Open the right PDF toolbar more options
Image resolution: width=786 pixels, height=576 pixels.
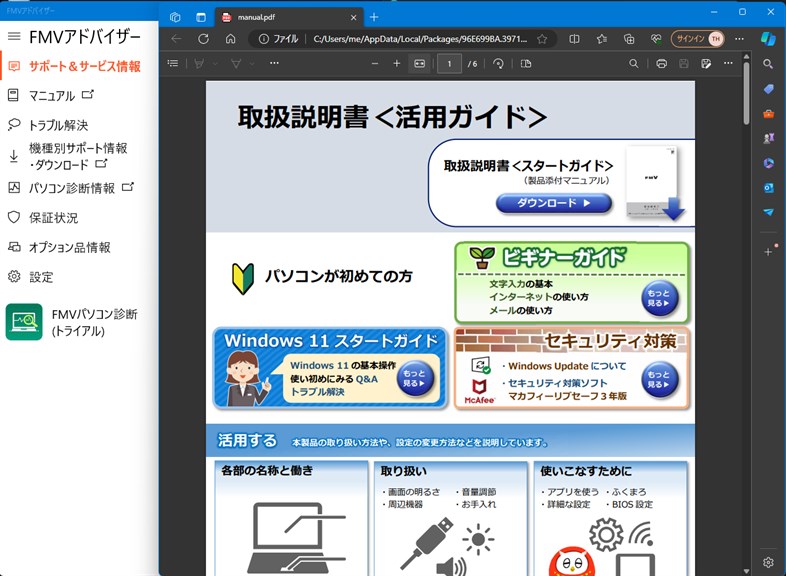pyautogui.click(x=728, y=64)
